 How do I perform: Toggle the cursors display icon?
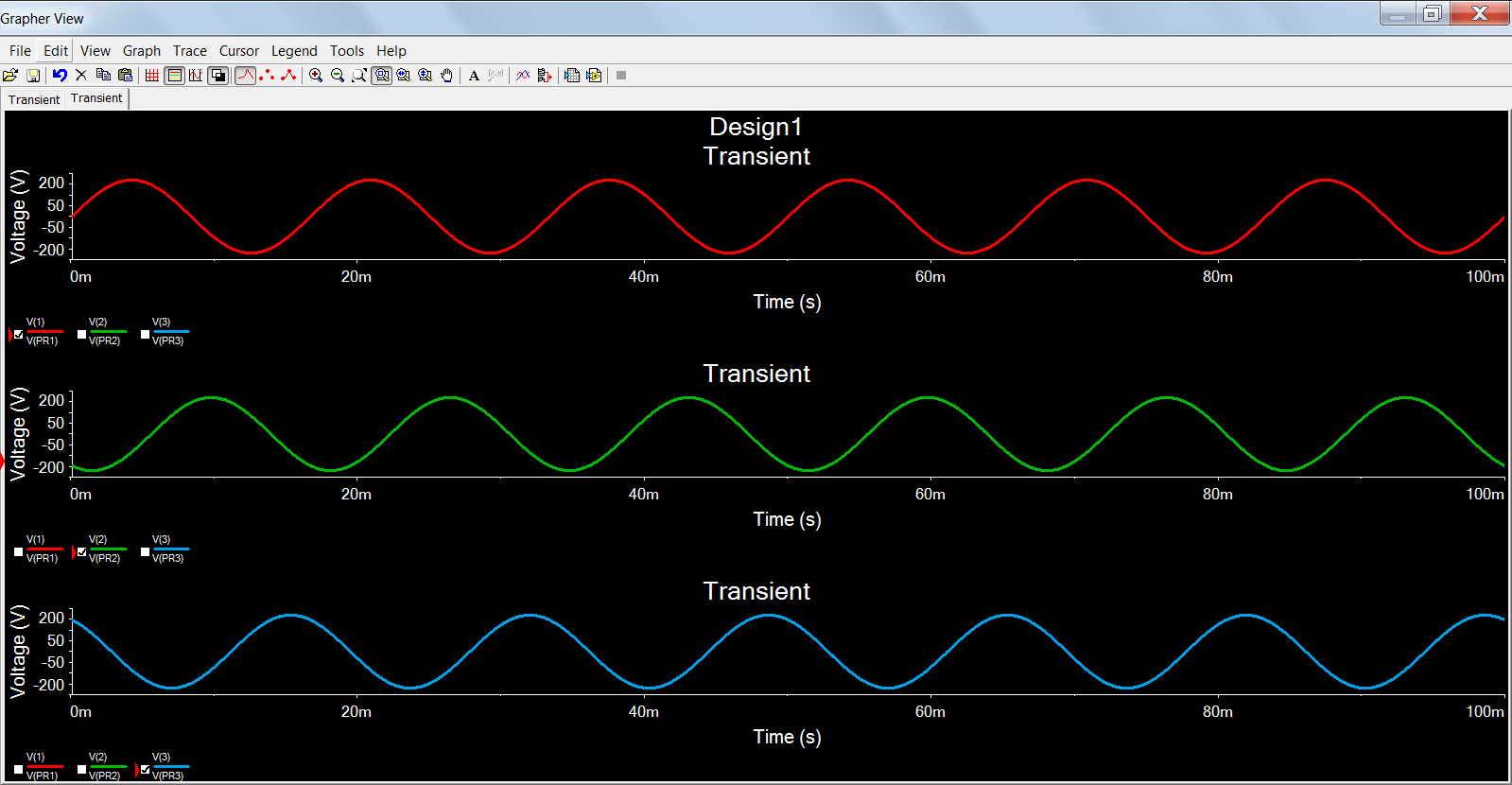click(196, 76)
